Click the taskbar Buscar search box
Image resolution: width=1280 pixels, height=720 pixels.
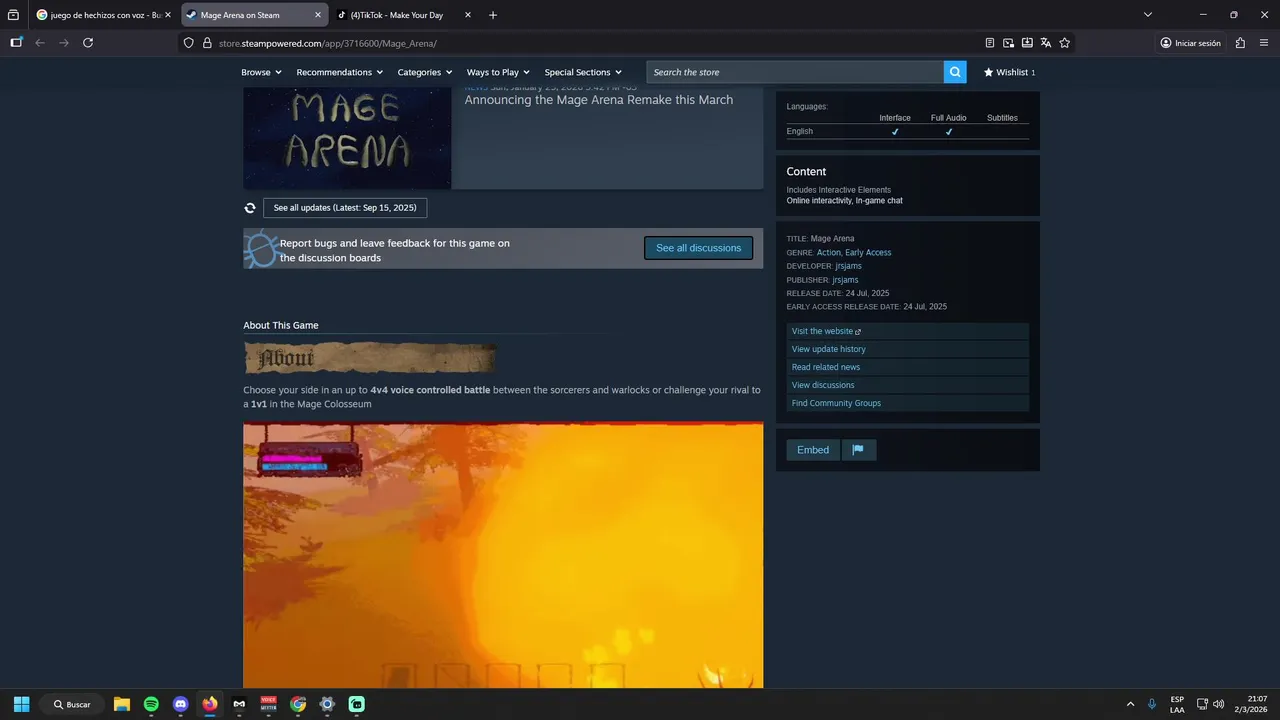[x=70, y=704]
